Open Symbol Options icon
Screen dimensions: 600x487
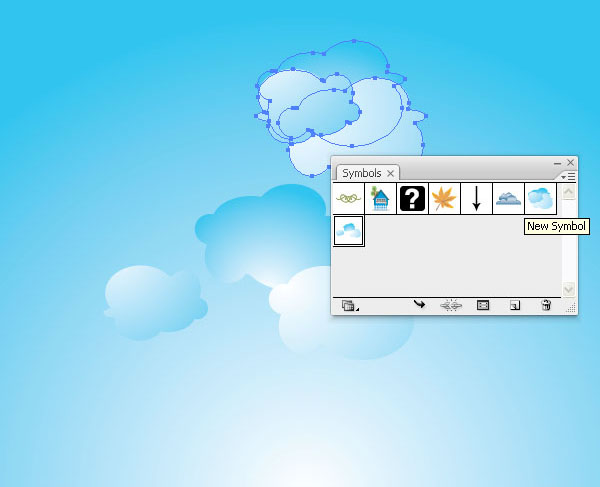[x=483, y=305]
